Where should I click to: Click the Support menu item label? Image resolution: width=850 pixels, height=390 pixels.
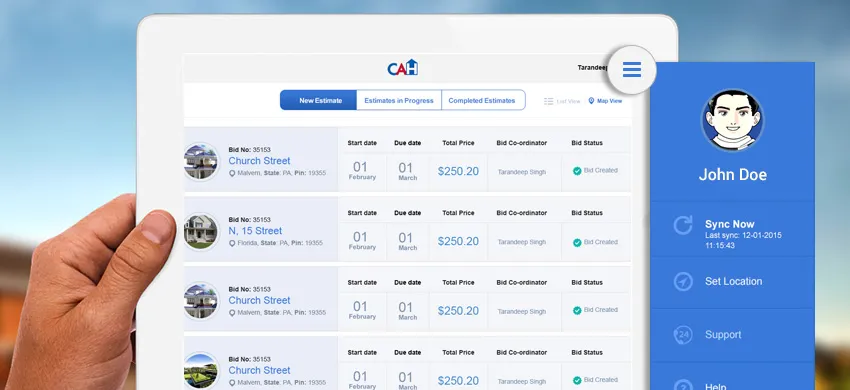pyautogui.click(x=723, y=335)
